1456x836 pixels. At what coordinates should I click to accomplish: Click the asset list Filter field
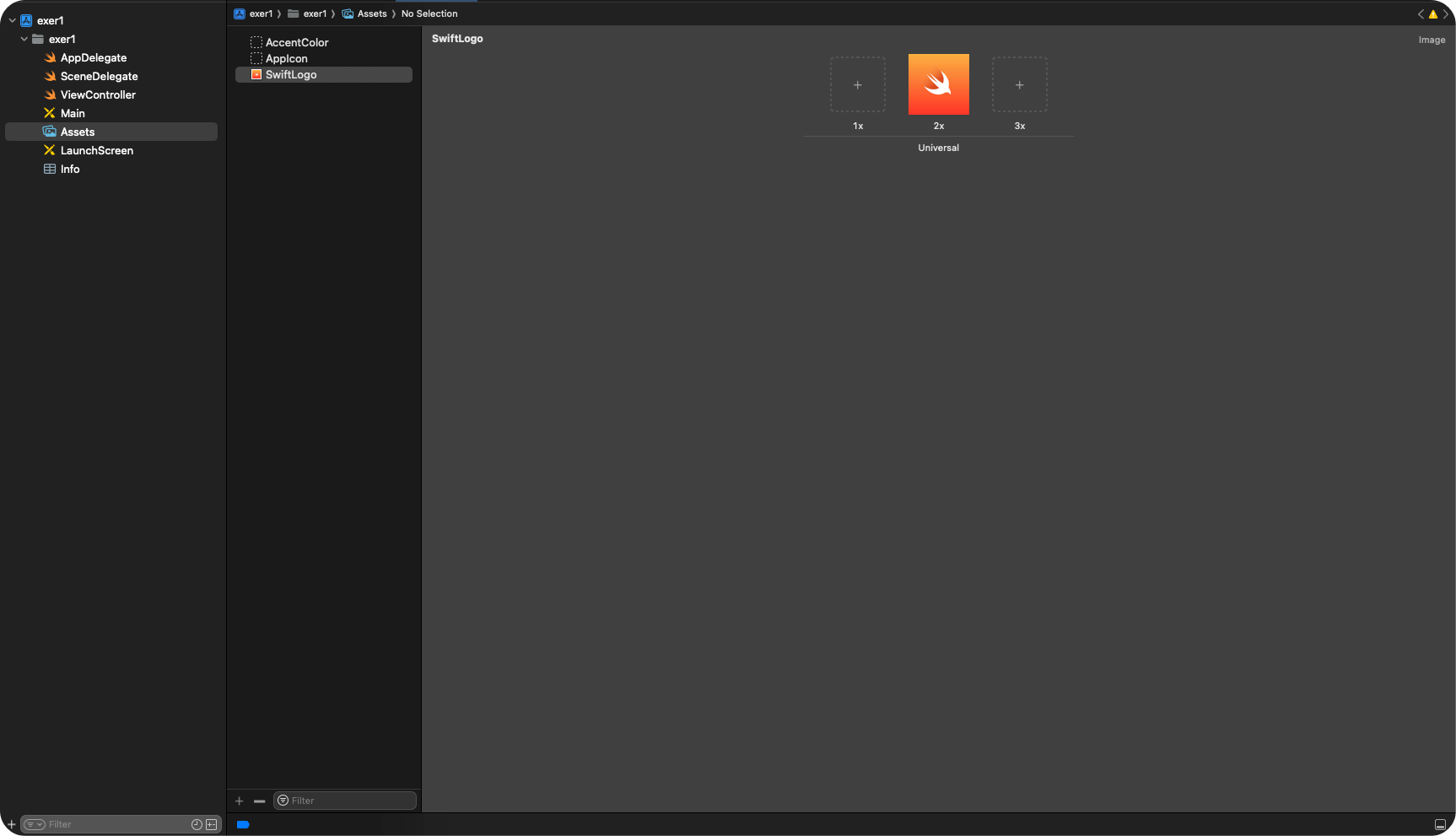coord(345,801)
